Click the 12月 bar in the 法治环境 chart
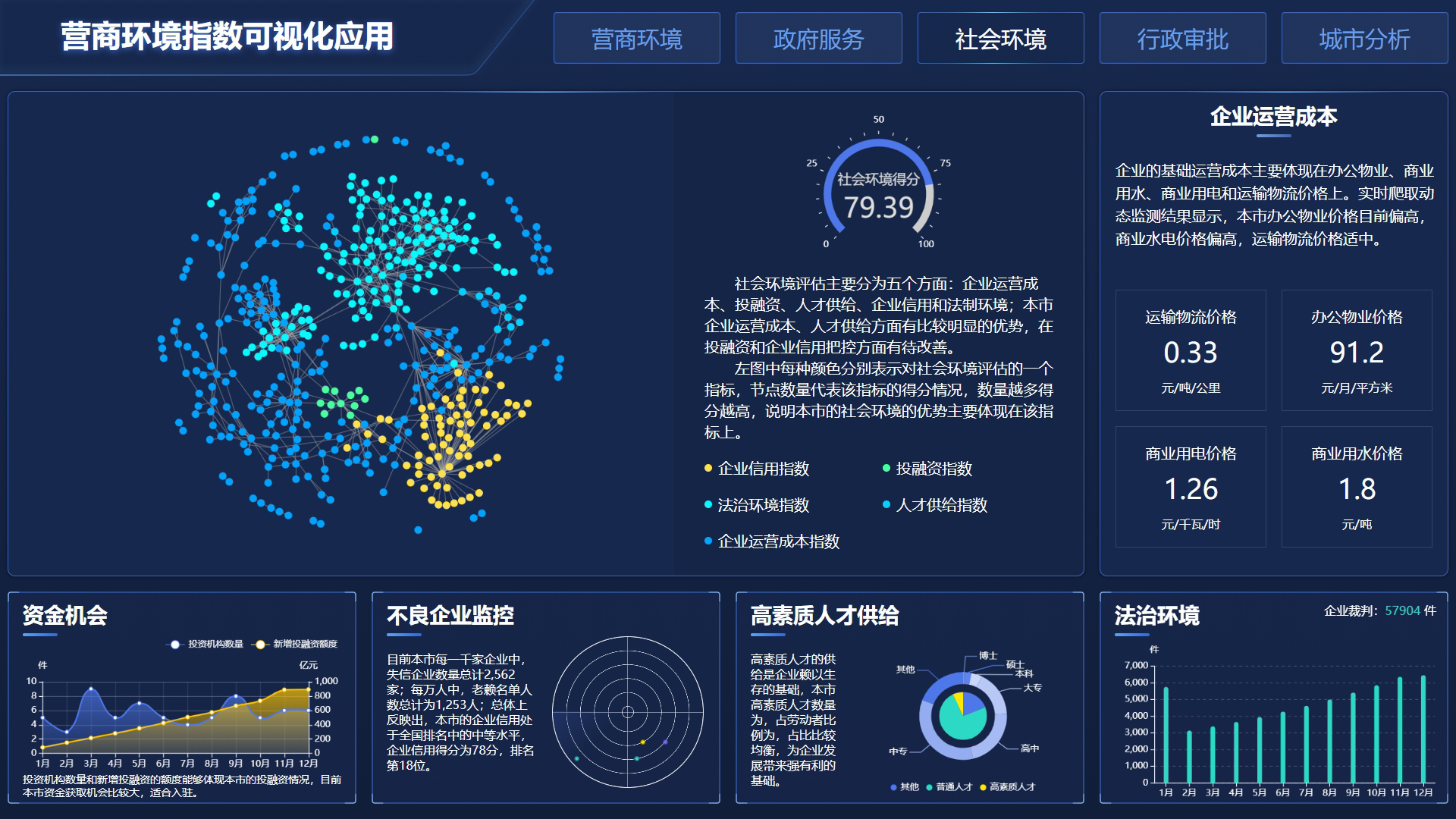Image resolution: width=1456 pixels, height=819 pixels. (1423, 729)
